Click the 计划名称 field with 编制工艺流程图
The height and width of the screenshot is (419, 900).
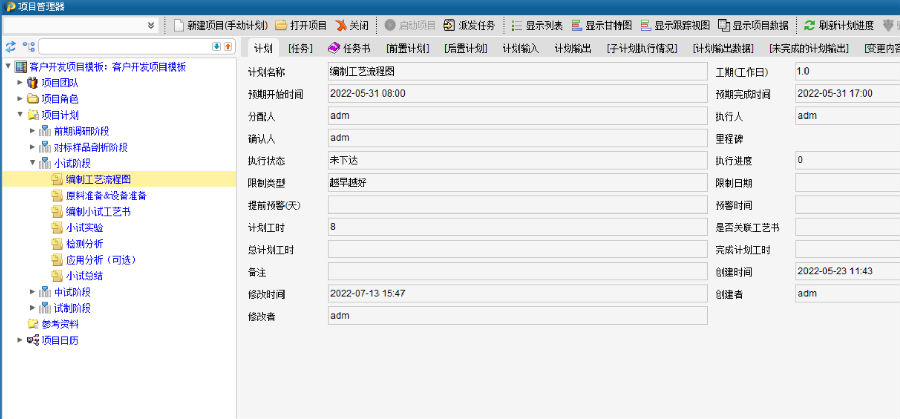(x=518, y=72)
